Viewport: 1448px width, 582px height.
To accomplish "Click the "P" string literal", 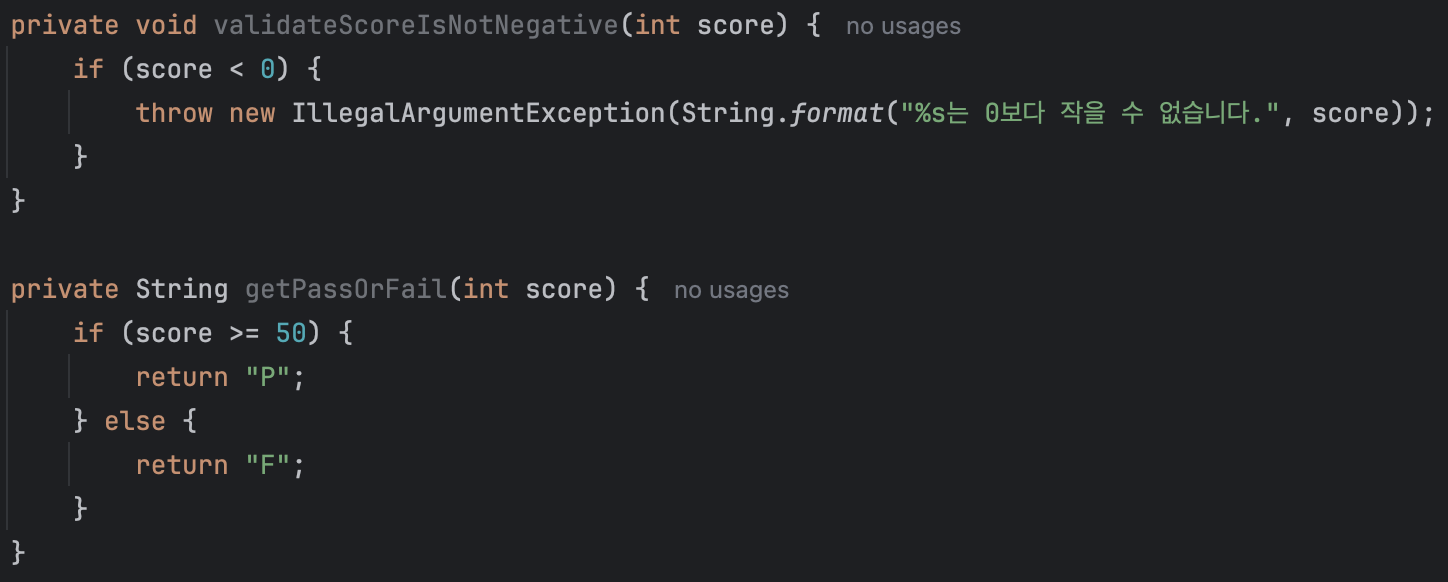I will pos(267,378).
